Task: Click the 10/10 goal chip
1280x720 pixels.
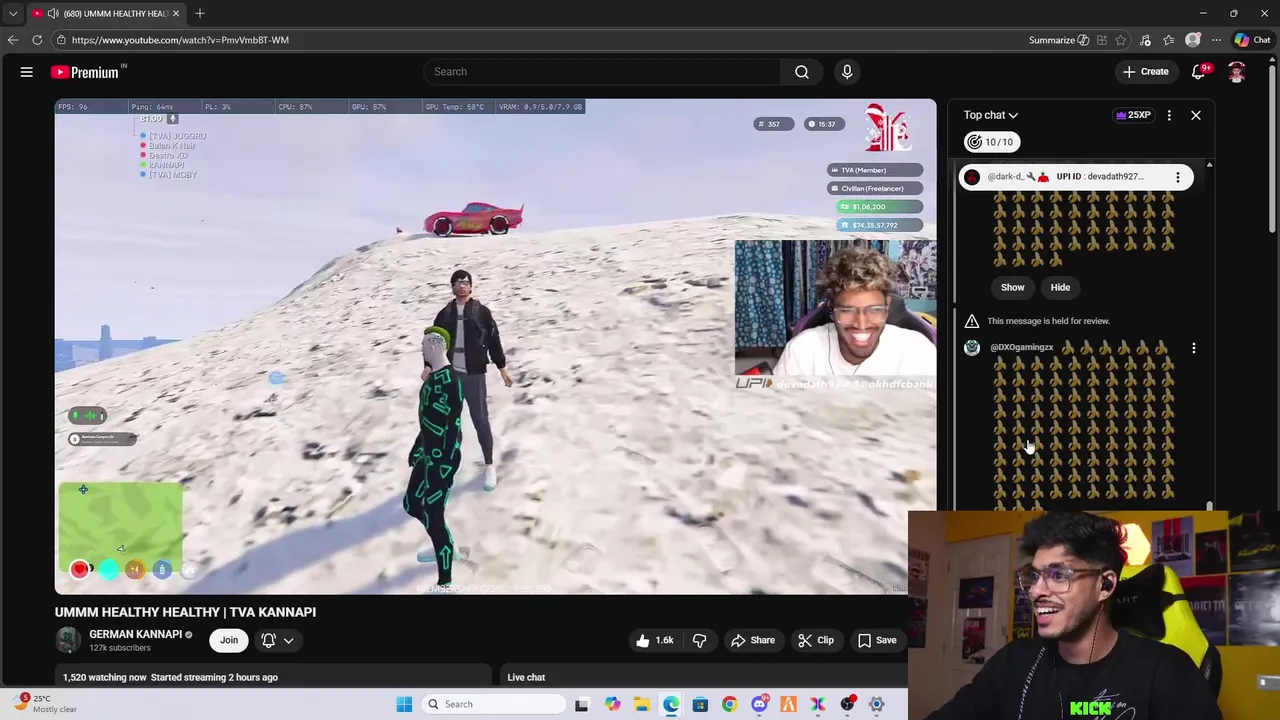Action: point(991,142)
